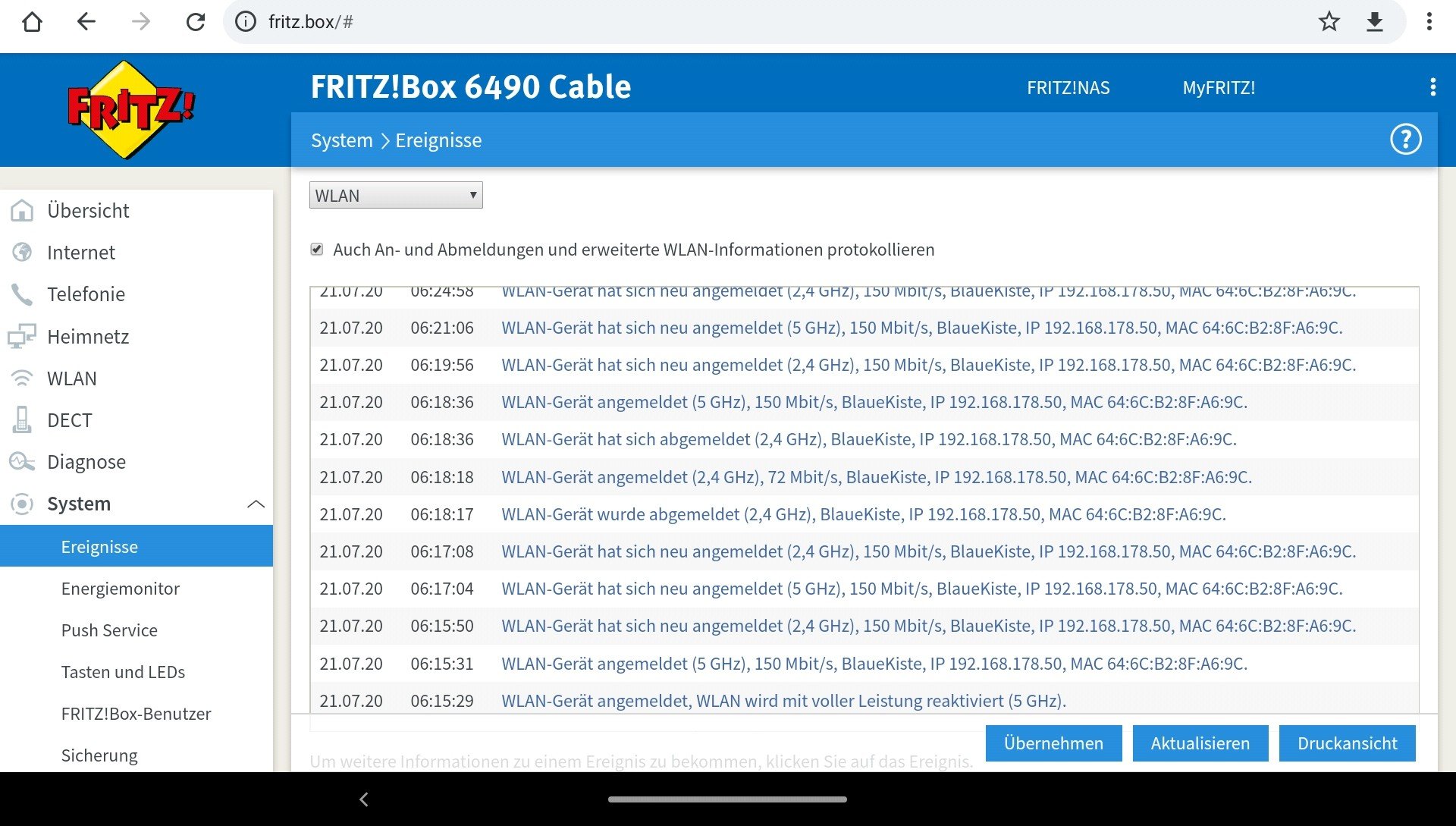This screenshot has width=1456, height=826.
Task: Open the Push Service submenu item
Action: click(x=109, y=630)
